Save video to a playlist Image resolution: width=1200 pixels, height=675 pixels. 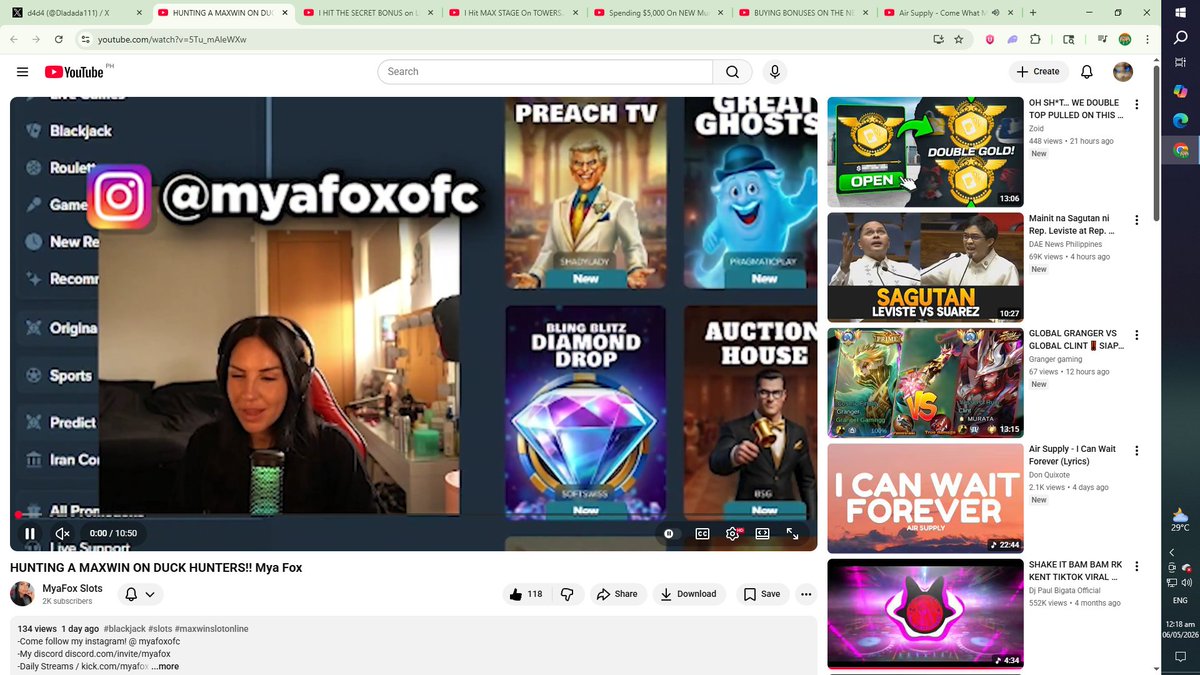pyautogui.click(x=761, y=594)
